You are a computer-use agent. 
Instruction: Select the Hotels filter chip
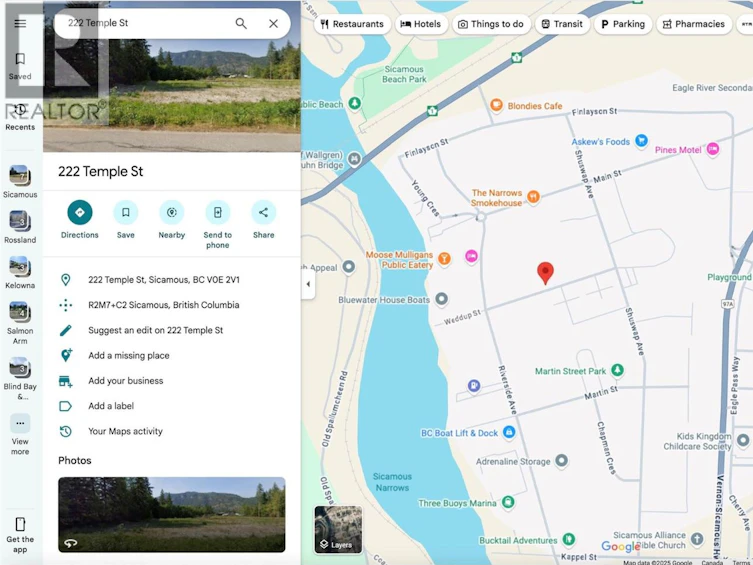click(x=421, y=24)
